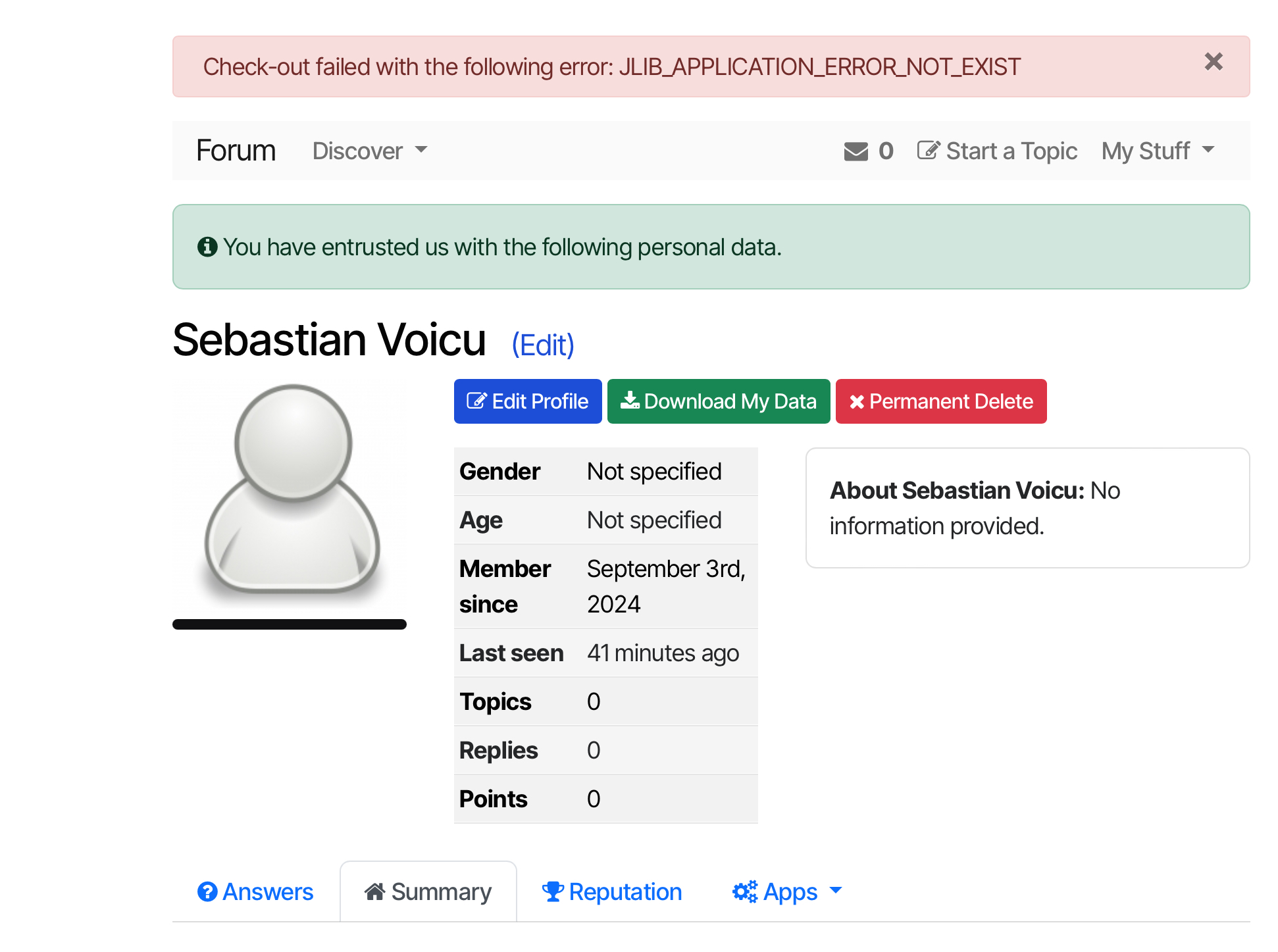The image size is (1278, 952).
Task: Click the question mark icon beside Answers
Action: pos(207,891)
